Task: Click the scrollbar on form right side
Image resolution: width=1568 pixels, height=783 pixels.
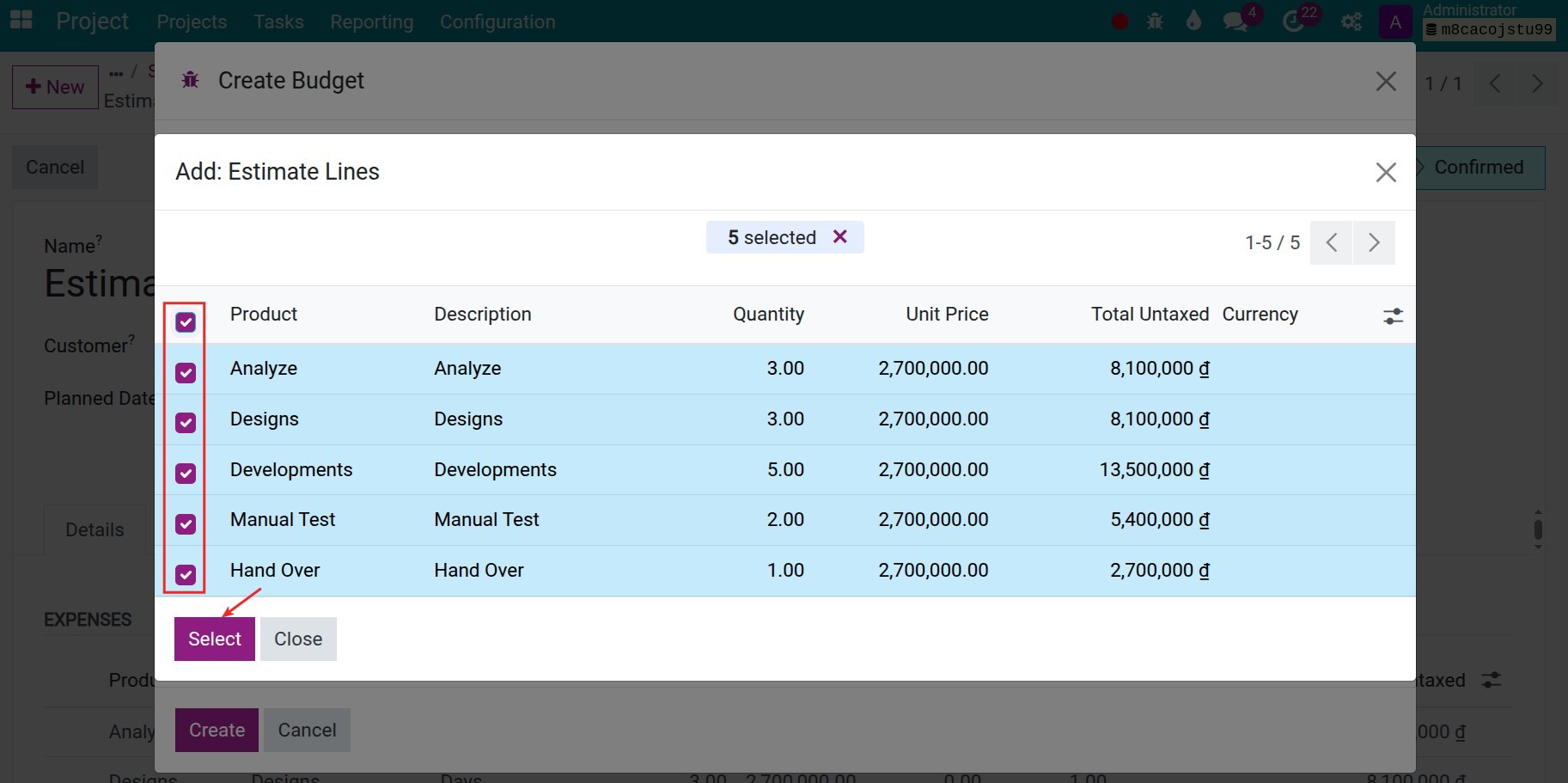Action: (x=1538, y=529)
